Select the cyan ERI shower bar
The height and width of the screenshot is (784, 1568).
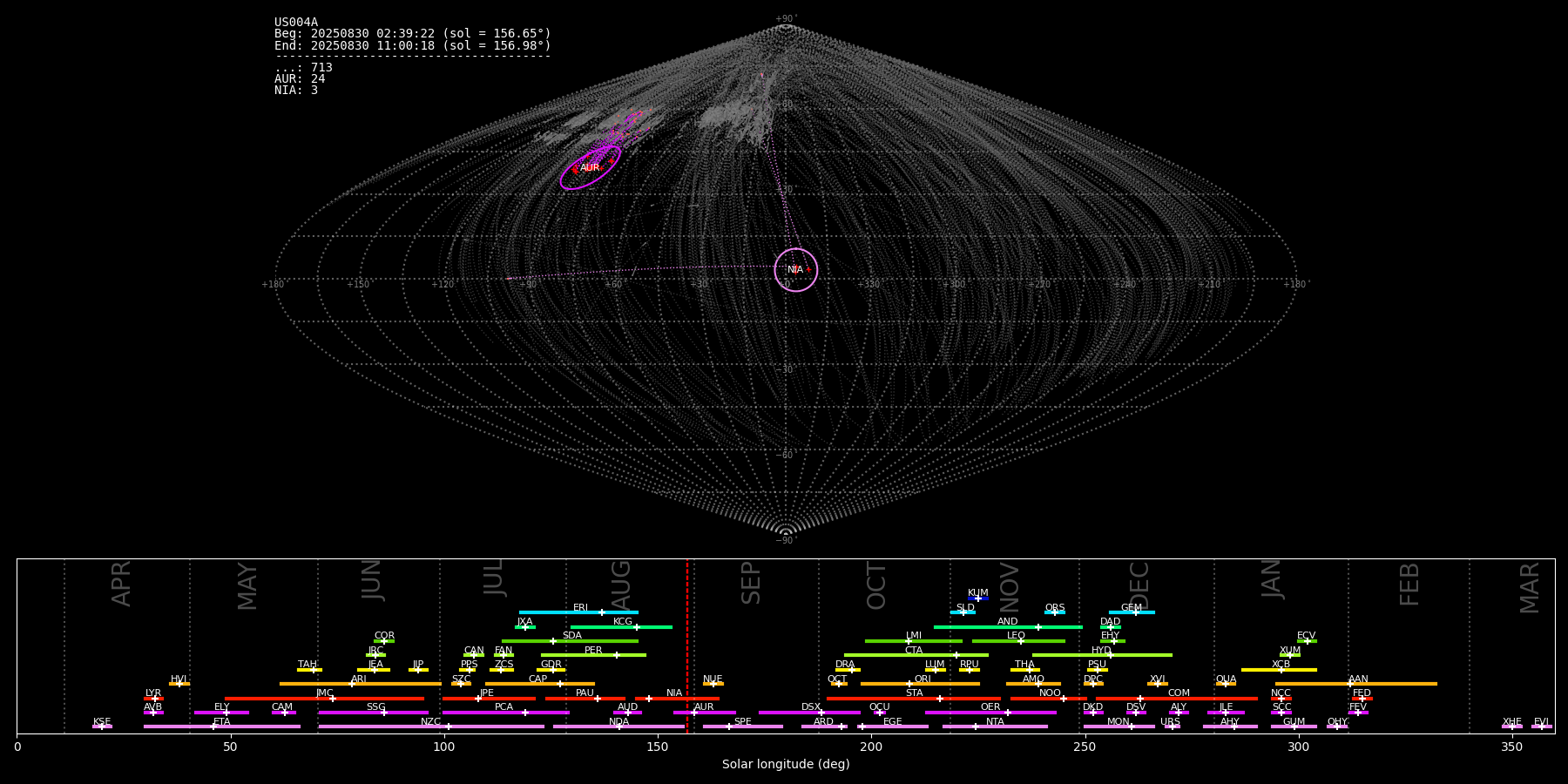578,612
